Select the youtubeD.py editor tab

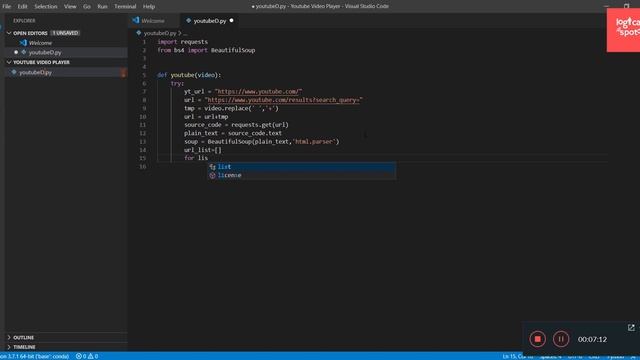(209, 21)
